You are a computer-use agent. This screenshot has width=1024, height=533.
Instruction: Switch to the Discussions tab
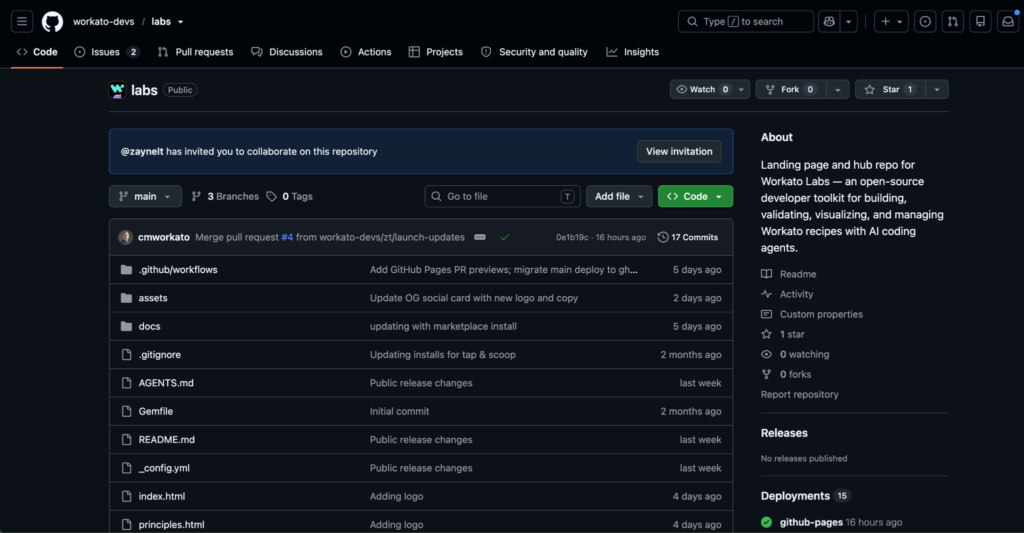(287, 52)
